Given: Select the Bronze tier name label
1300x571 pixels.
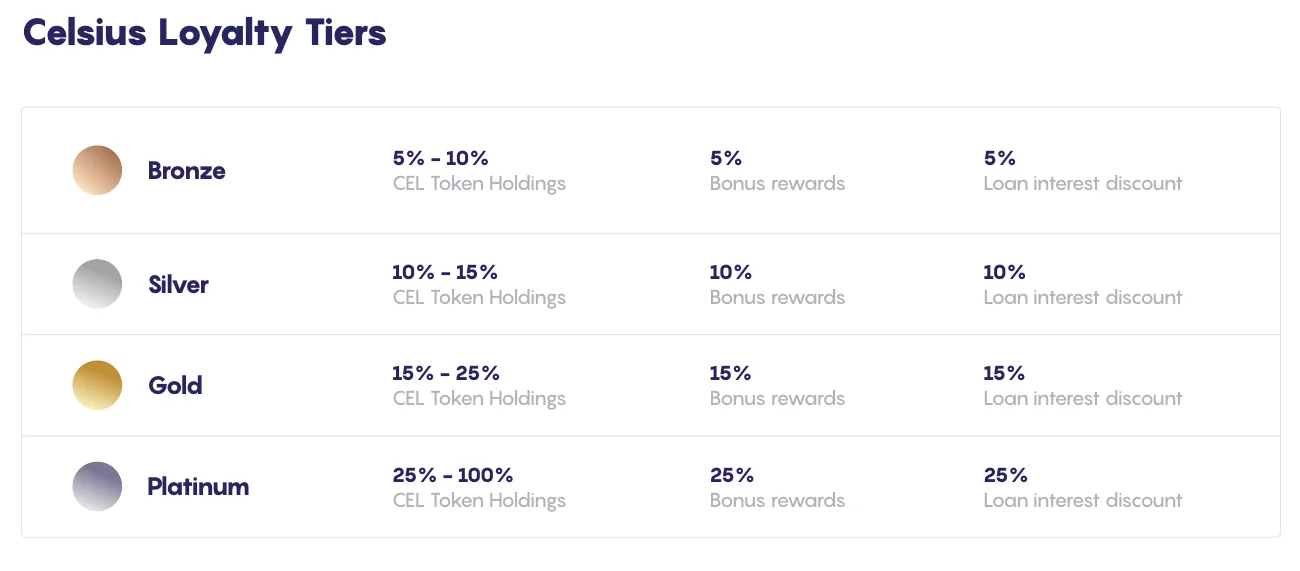Looking at the screenshot, I should [x=186, y=171].
